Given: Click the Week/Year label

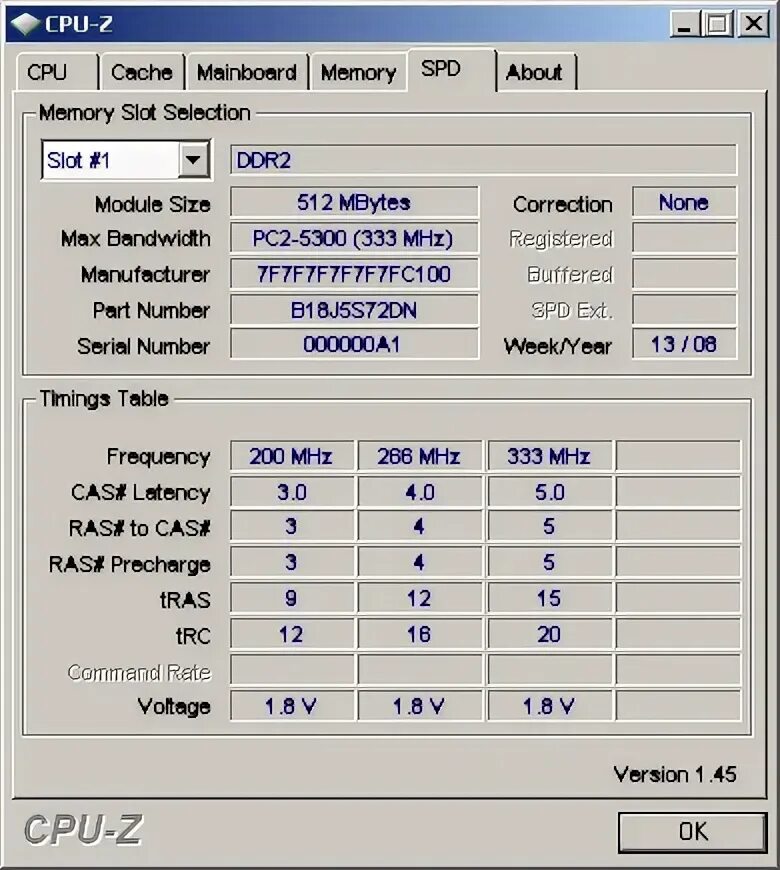Looking at the screenshot, I should [x=558, y=346].
